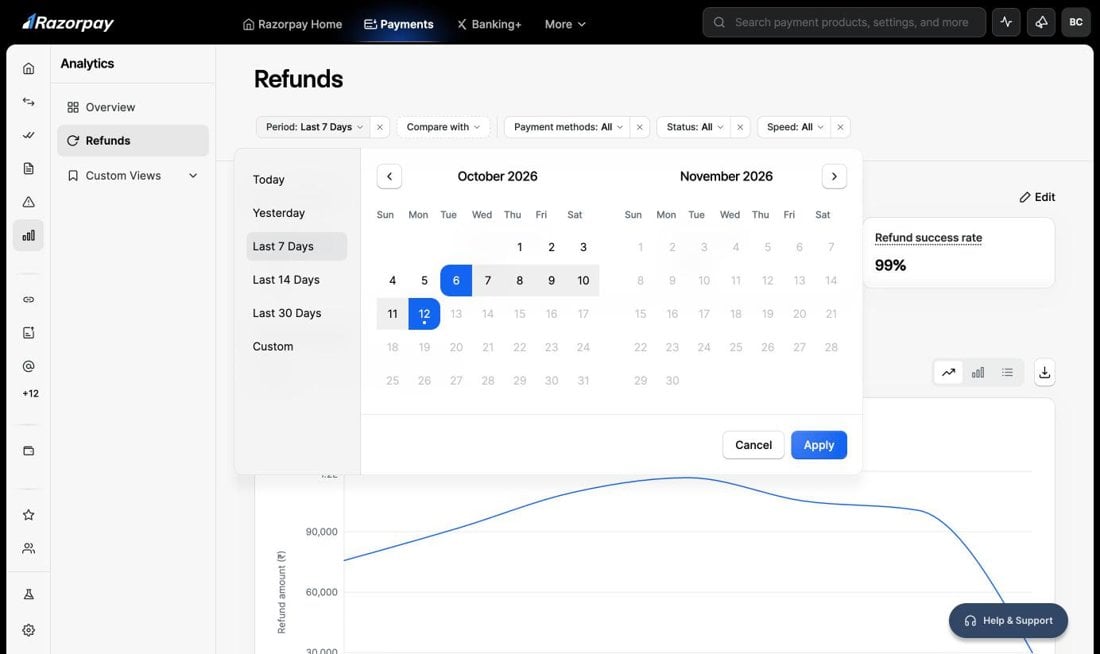Click the star icon in left sidebar
1100x654 pixels.
coord(28,515)
